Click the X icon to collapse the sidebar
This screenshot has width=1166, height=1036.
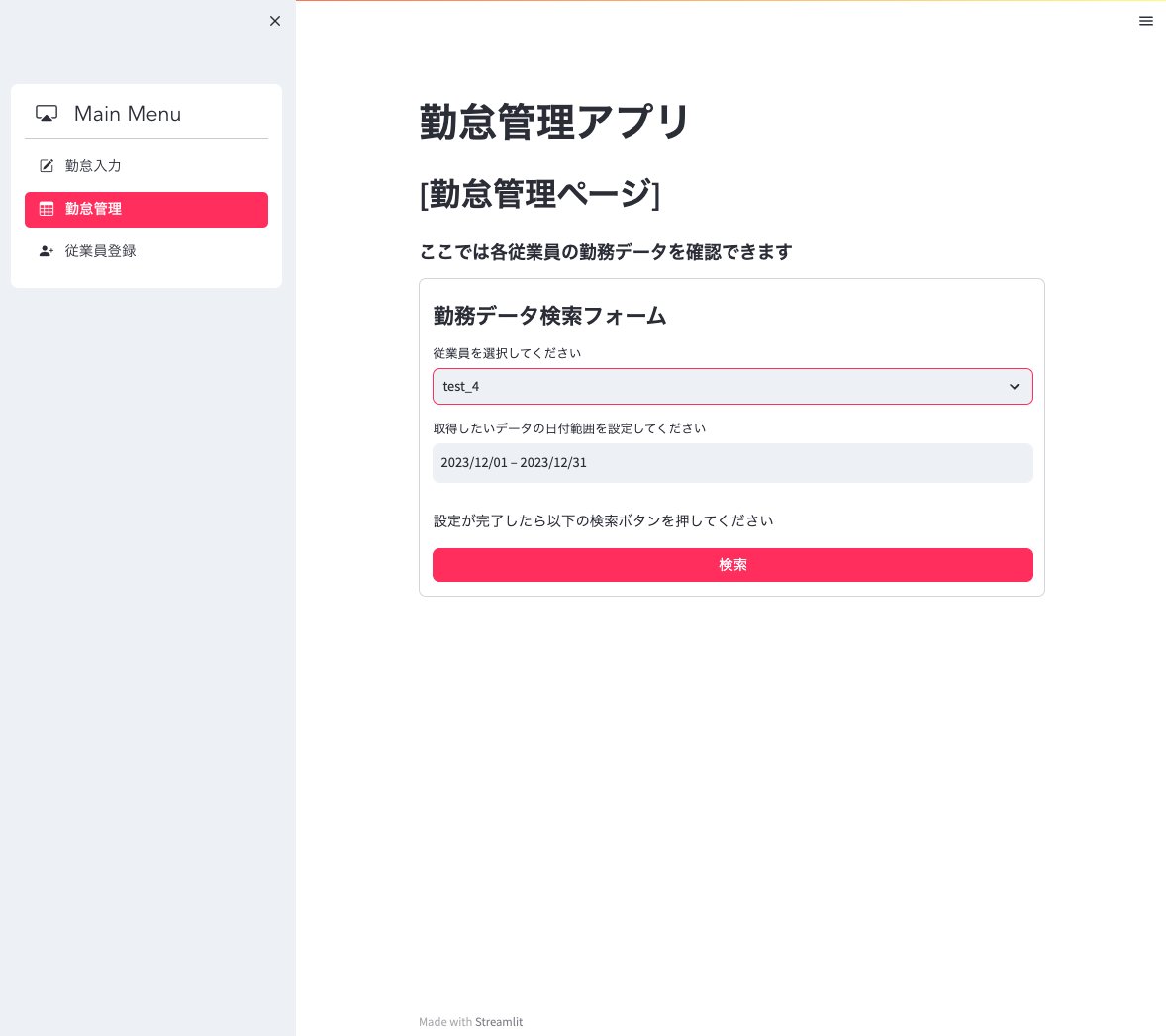click(275, 21)
